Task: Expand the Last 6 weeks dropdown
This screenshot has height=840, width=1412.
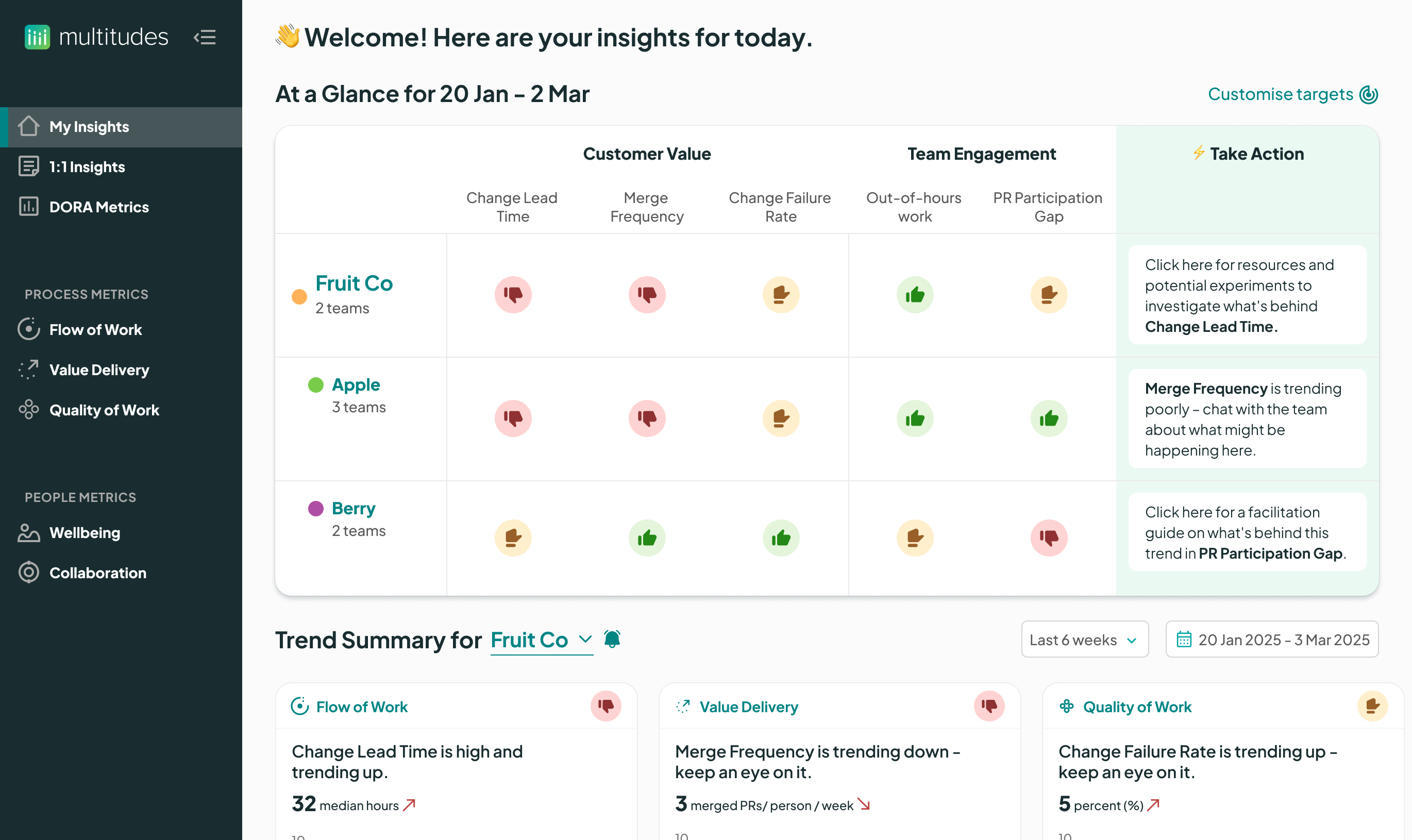Action: (1084, 640)
